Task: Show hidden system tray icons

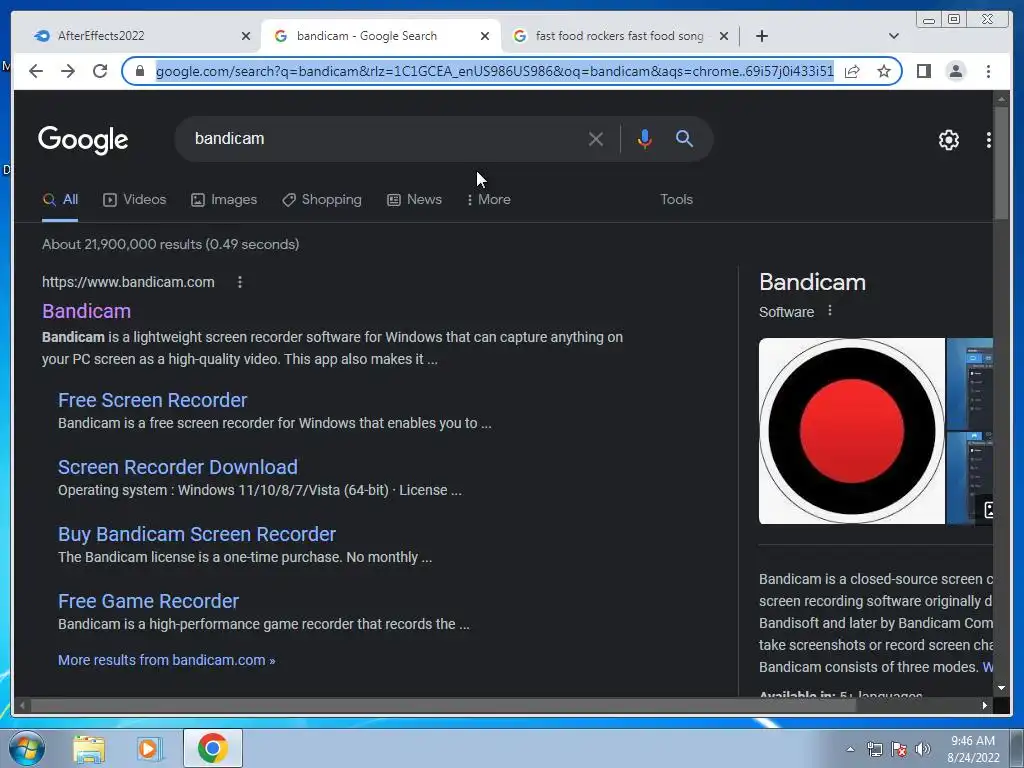Action: coord(850,749)
